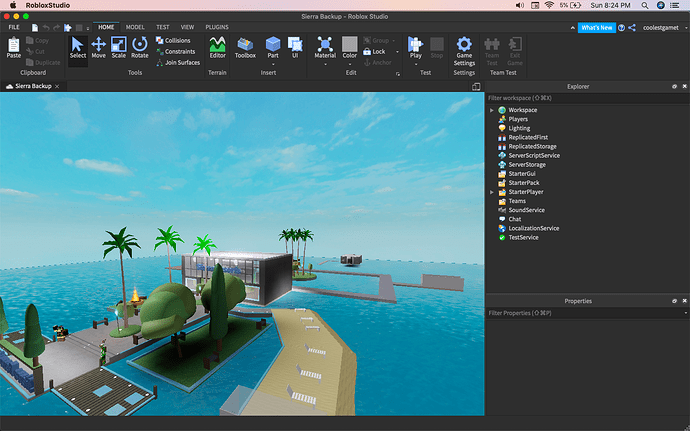The height and width of the screenshot is (431, 690).
Task: Open the Toolbox panel
Action: pyautogui.click(x=245, y=47)
